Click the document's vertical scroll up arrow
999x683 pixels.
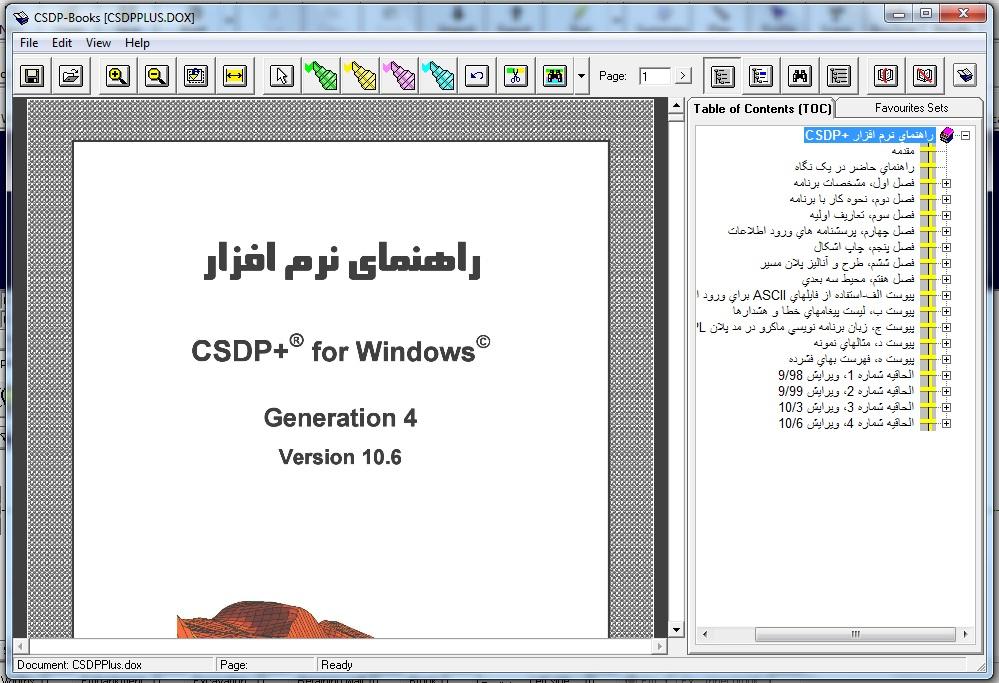pyautogui.click(x=676, y=105)
